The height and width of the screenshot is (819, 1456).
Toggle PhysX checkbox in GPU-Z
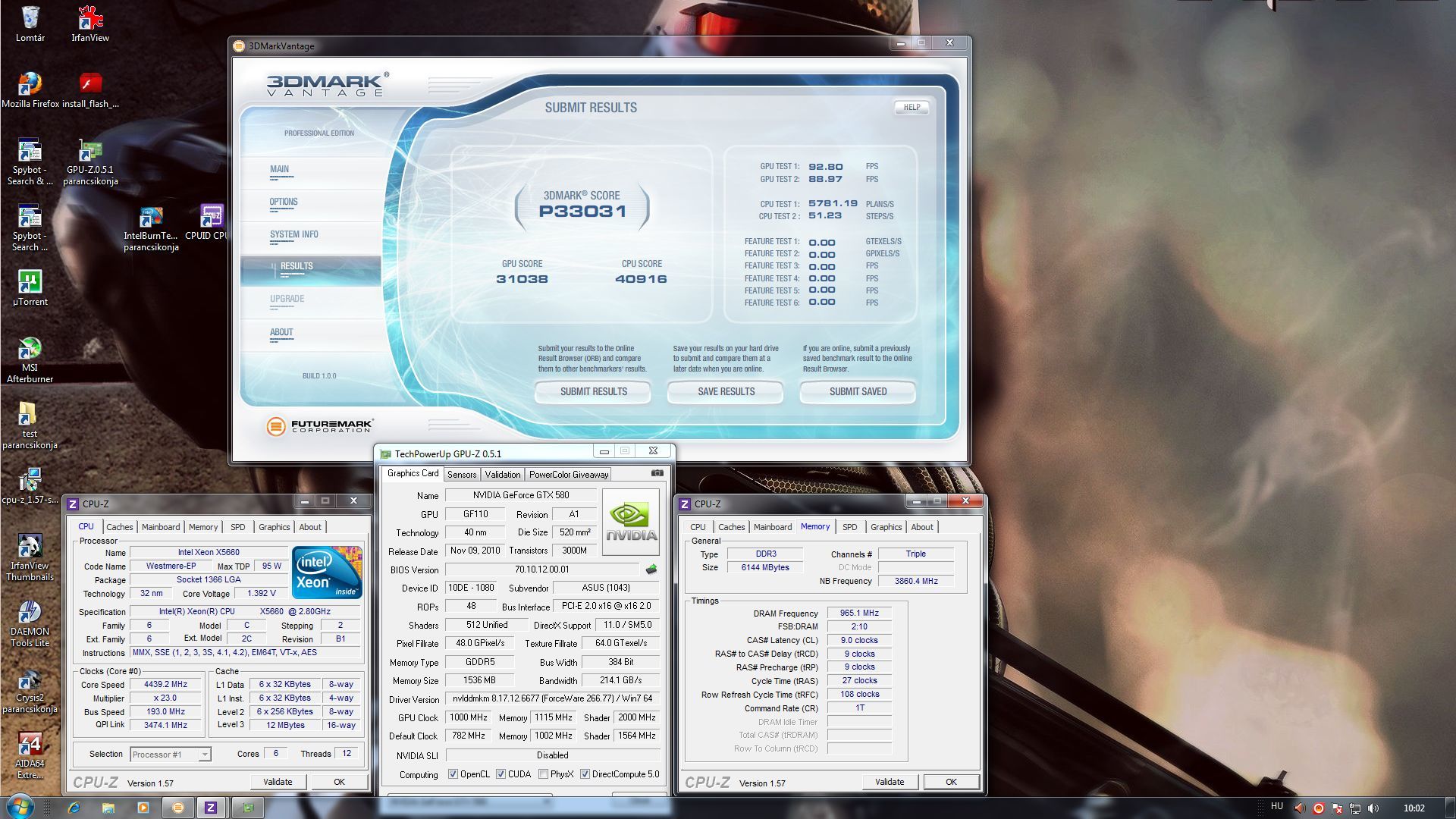[543, 774]
